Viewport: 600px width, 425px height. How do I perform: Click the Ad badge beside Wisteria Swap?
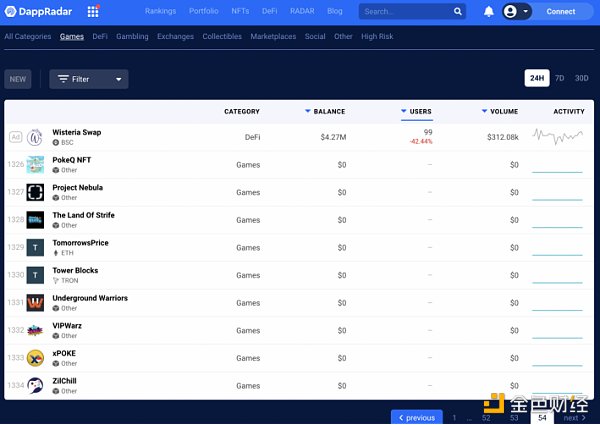click(15, 137)
